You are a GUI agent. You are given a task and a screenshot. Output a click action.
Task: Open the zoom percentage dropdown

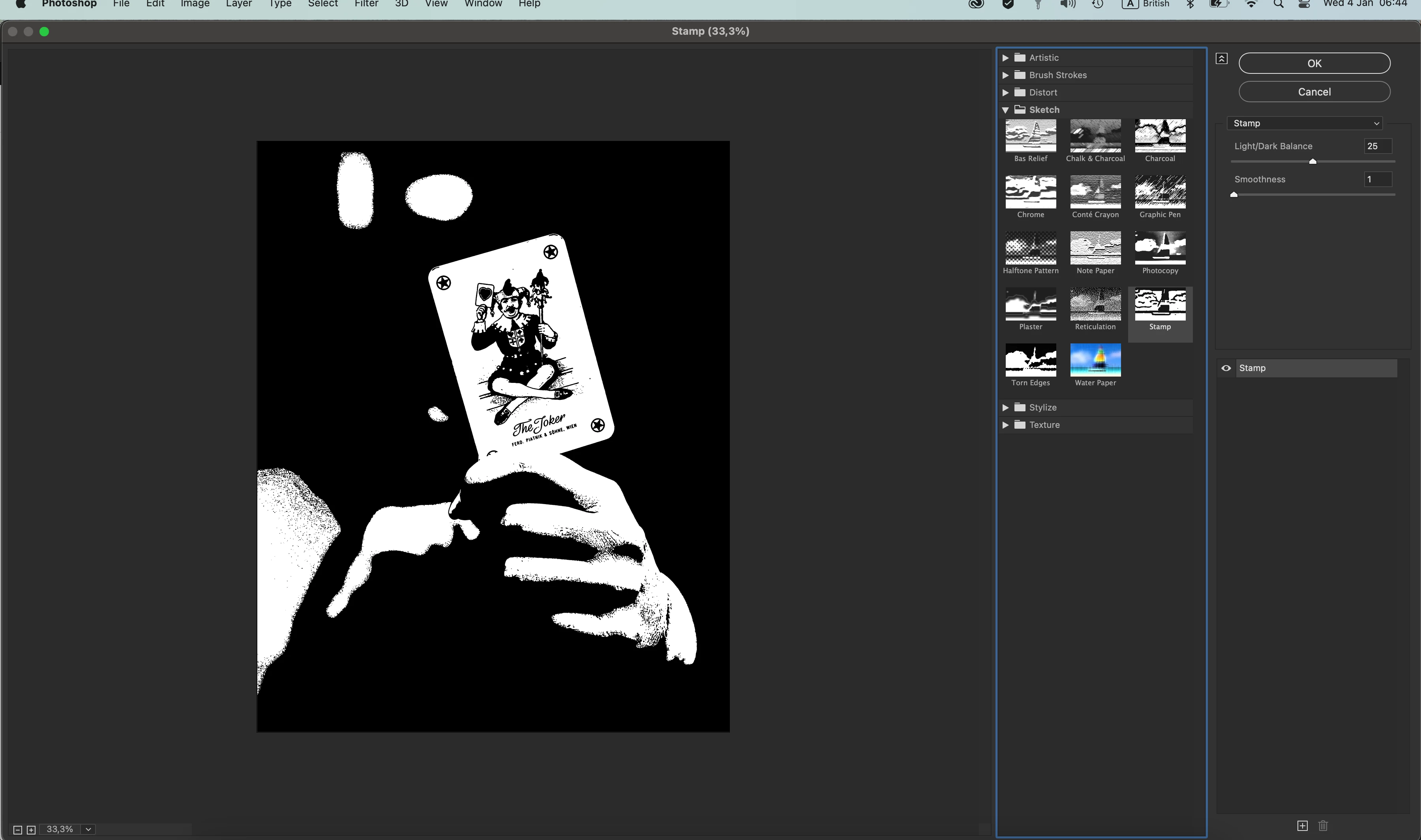tap(88, 829)
